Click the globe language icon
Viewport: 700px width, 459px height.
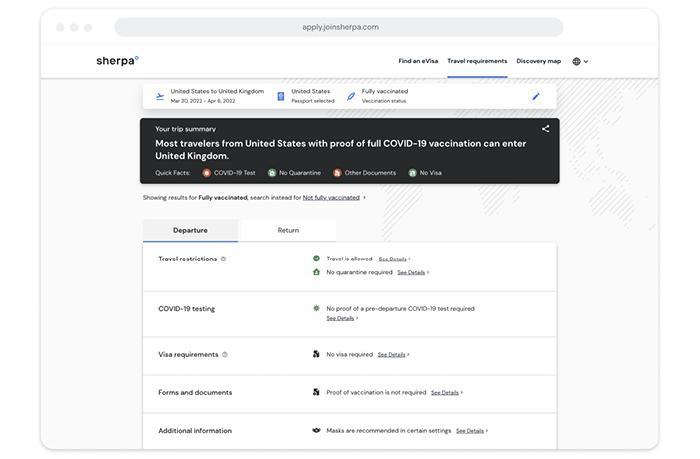[x=576, y=62]
